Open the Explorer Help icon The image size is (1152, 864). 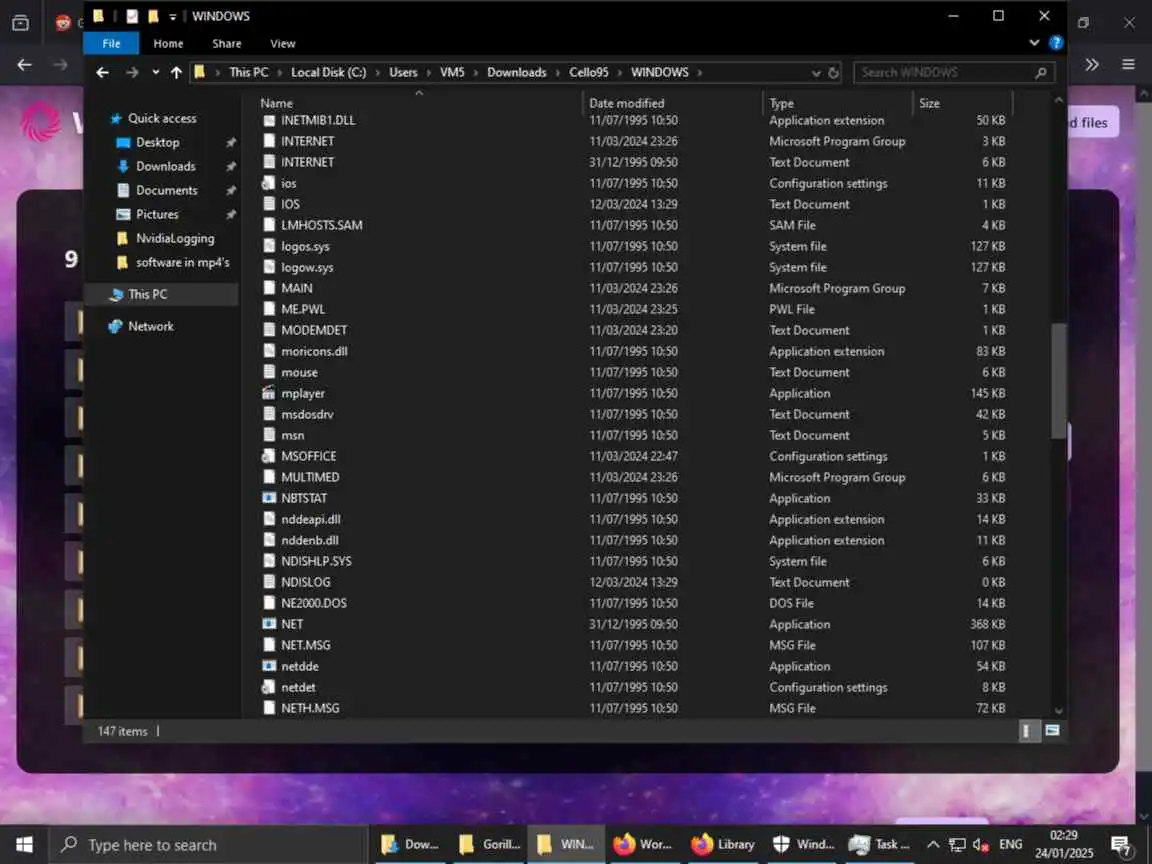pyautogui.click(x=1056, y=43)
